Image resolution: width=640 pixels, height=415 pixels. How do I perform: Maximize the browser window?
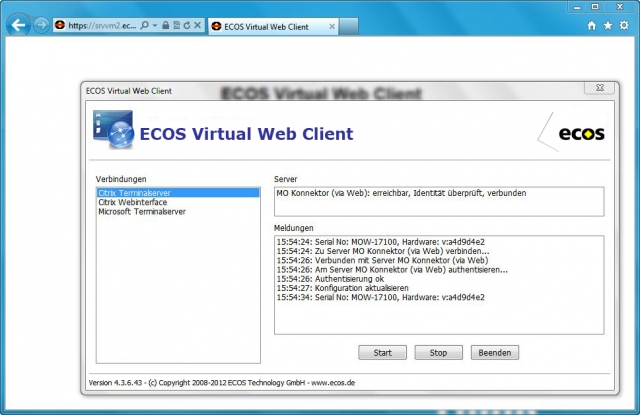click(595, 7)
